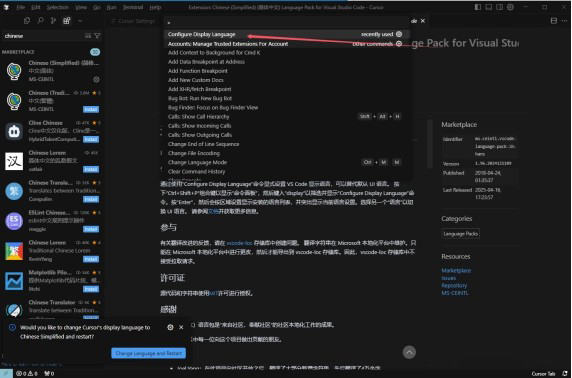Click clear extensions search results icon
Image resolution: width=572 pixels, height=378 pixels.
coord(88,36)
